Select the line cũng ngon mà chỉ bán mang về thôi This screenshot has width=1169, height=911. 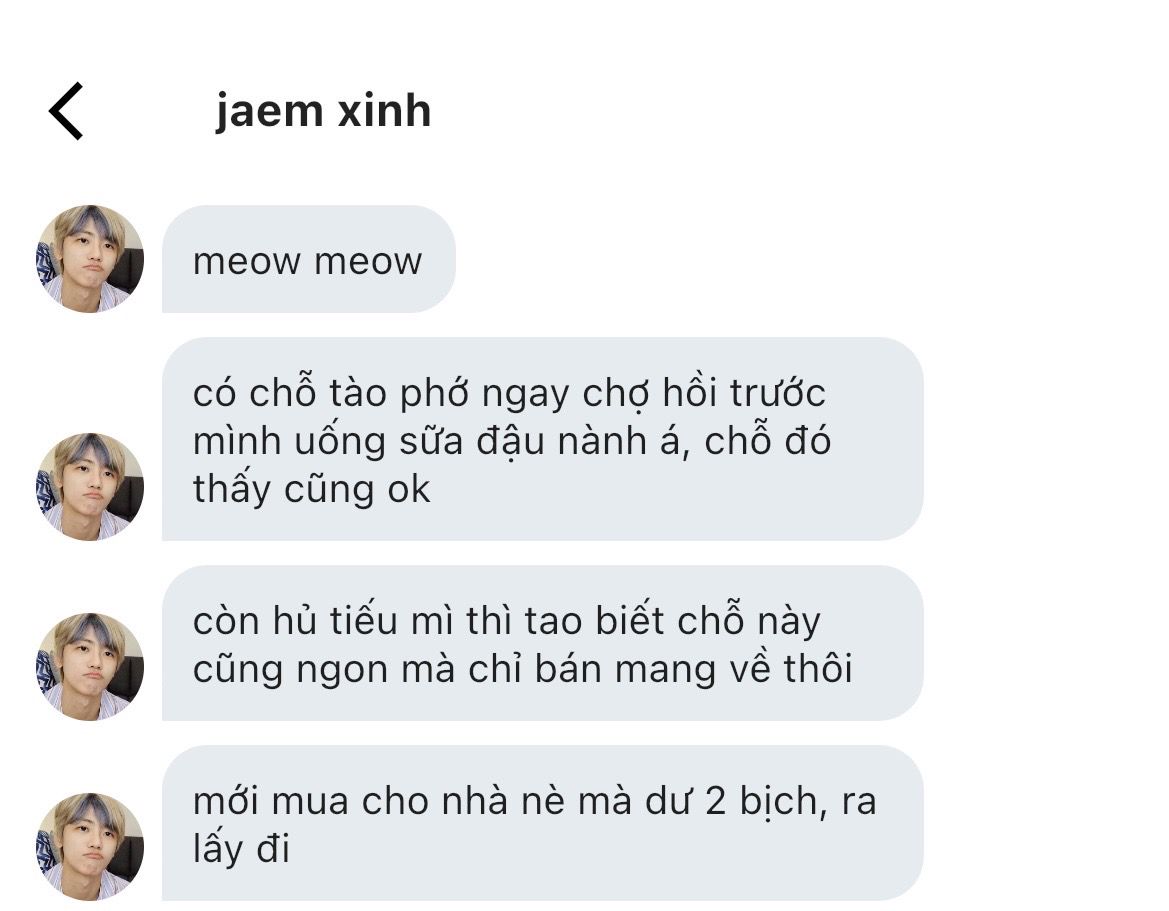[523, 669]
